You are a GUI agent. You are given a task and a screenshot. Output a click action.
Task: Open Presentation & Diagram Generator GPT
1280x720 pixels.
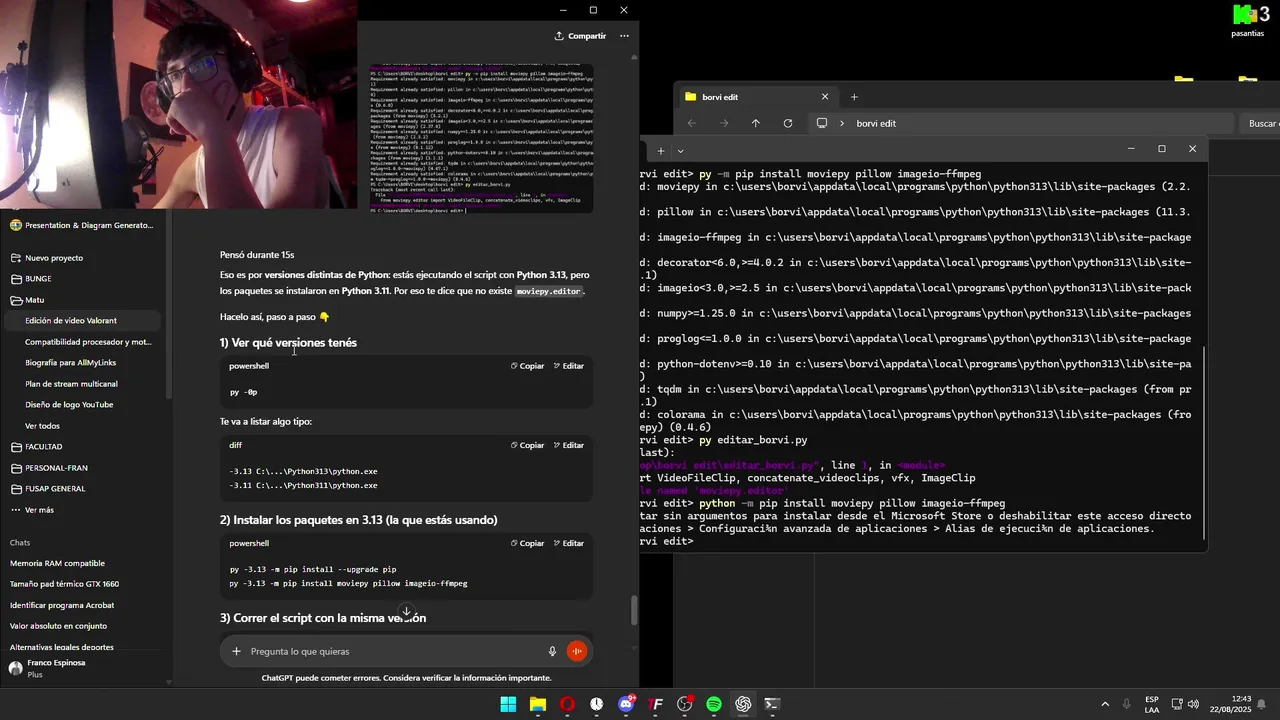(x=82, y=225)
